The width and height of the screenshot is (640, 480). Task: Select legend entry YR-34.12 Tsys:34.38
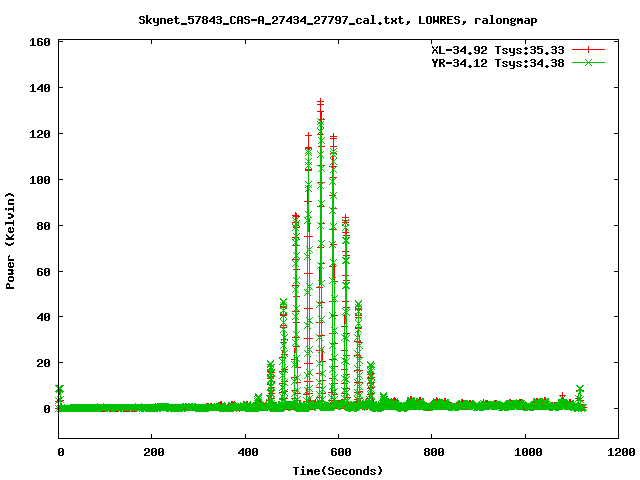[498, 63]
